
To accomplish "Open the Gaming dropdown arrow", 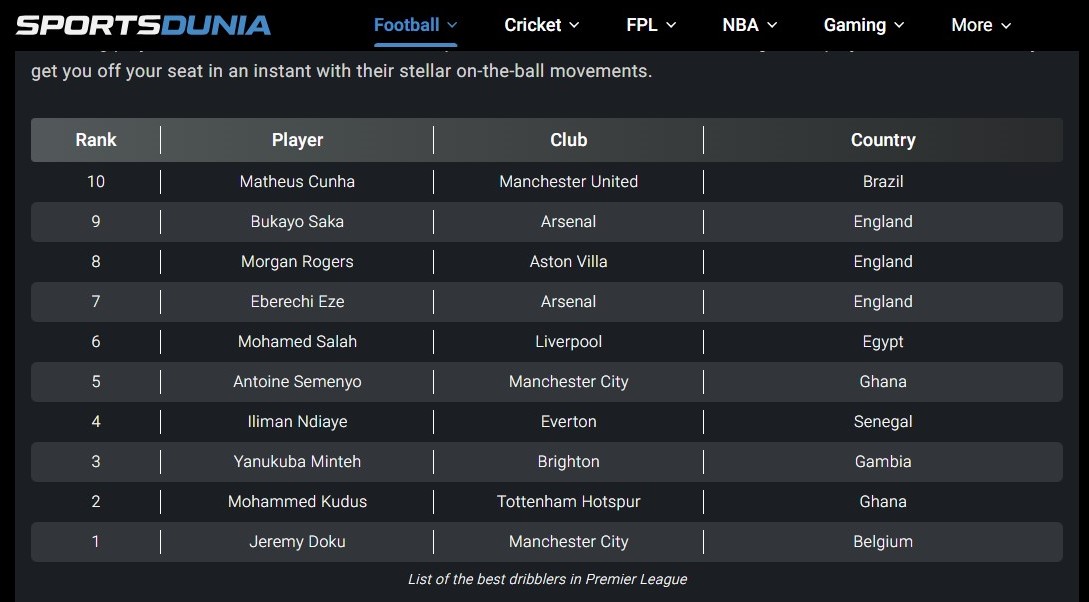I will click(899, 25).
